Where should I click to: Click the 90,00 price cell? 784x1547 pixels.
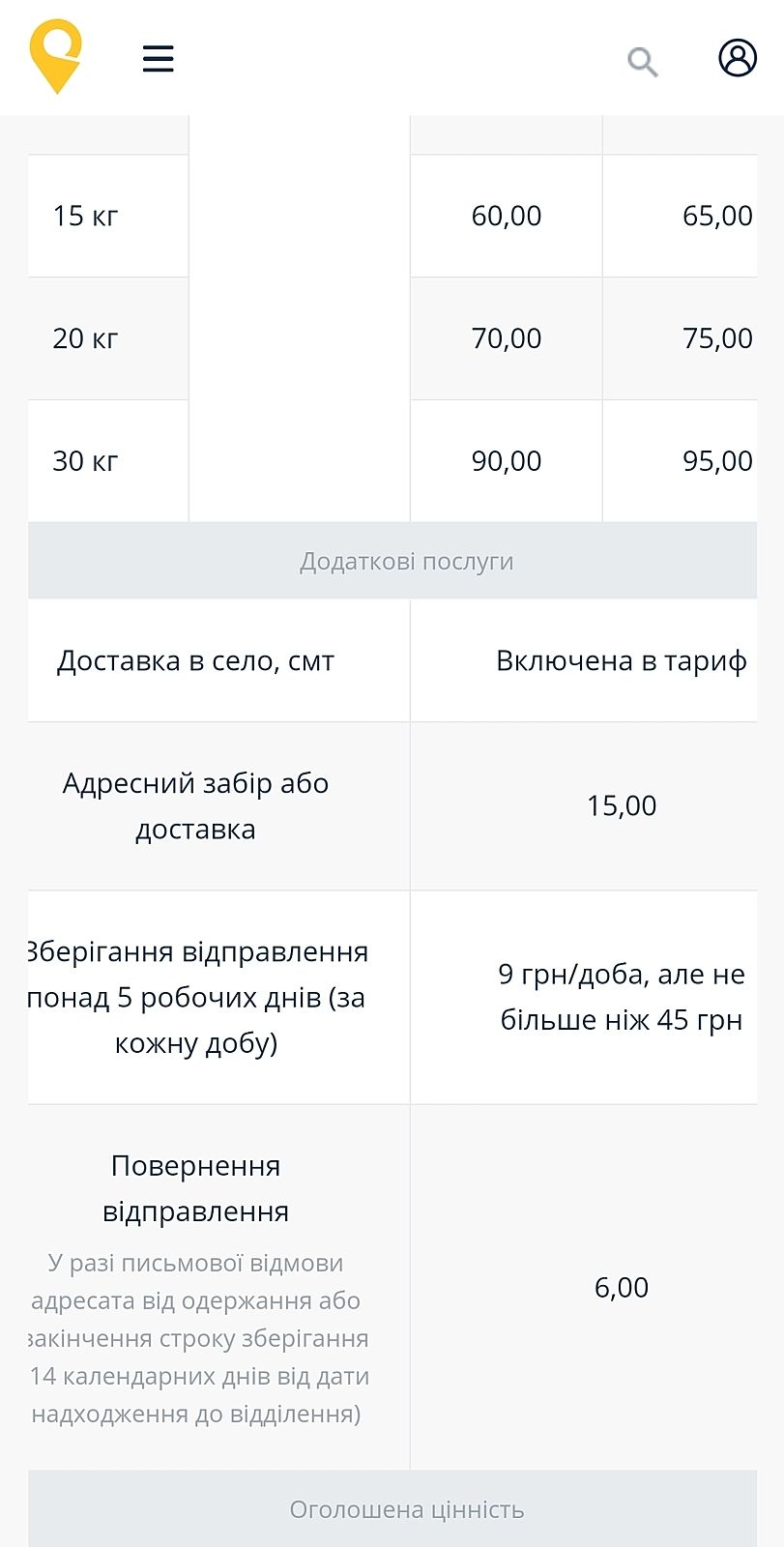click(x=506, y=461)
